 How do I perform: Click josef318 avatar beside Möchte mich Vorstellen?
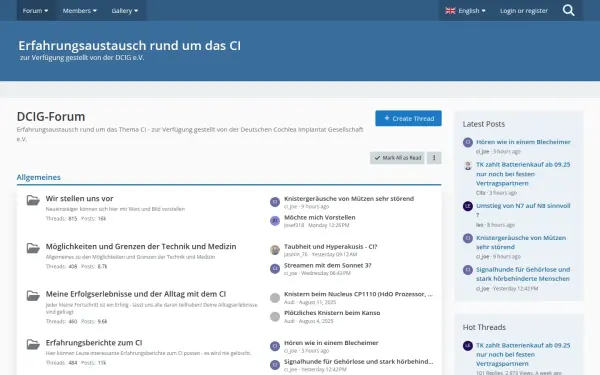point(275,220)
